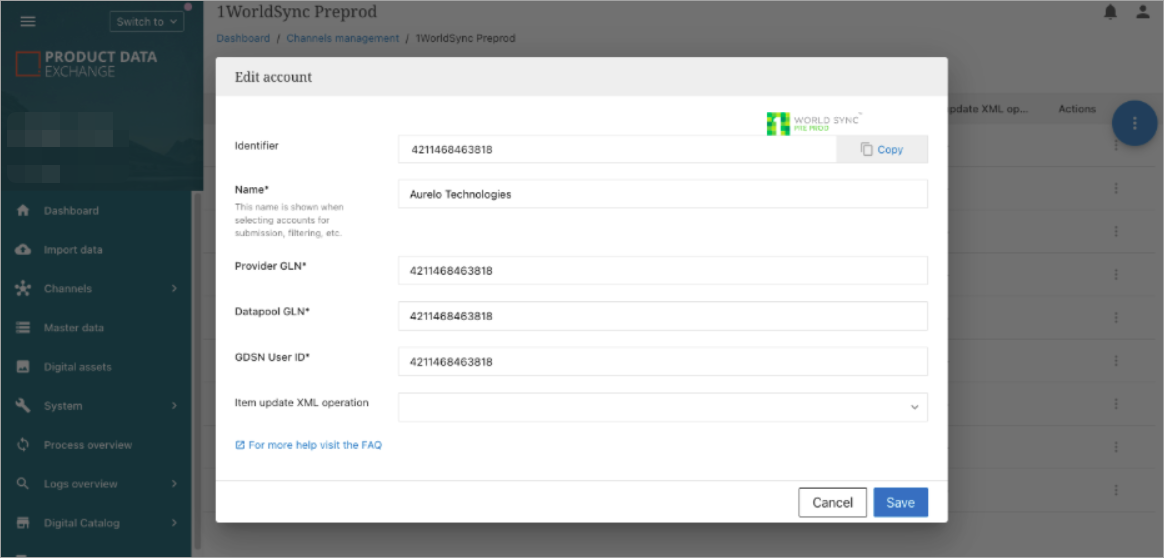Open Digital Catalog in sidebar
1164x558 pixels.
(81, 523)
